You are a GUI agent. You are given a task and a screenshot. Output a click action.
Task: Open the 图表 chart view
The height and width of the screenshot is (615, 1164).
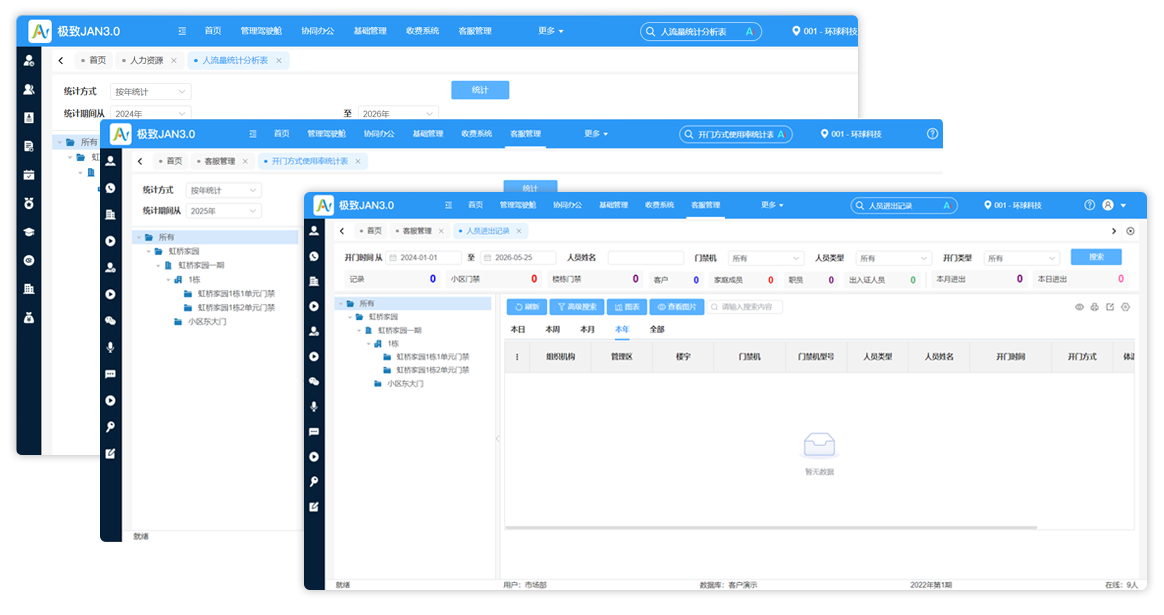pos(627,307)
